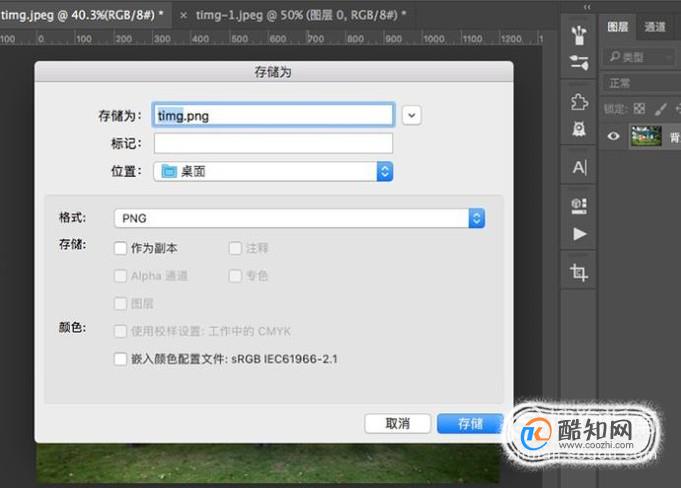The width and height of the screenshot is (681, 488).
Task: Open the Character panel 'A|' icon
Action: click(579, 167)
